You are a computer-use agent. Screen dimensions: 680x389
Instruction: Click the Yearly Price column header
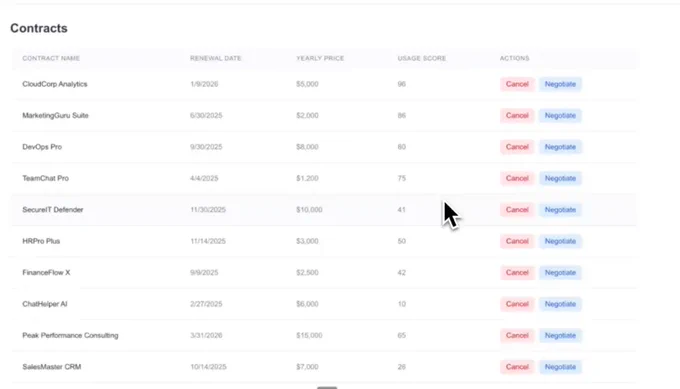click(x=320, y=58)
